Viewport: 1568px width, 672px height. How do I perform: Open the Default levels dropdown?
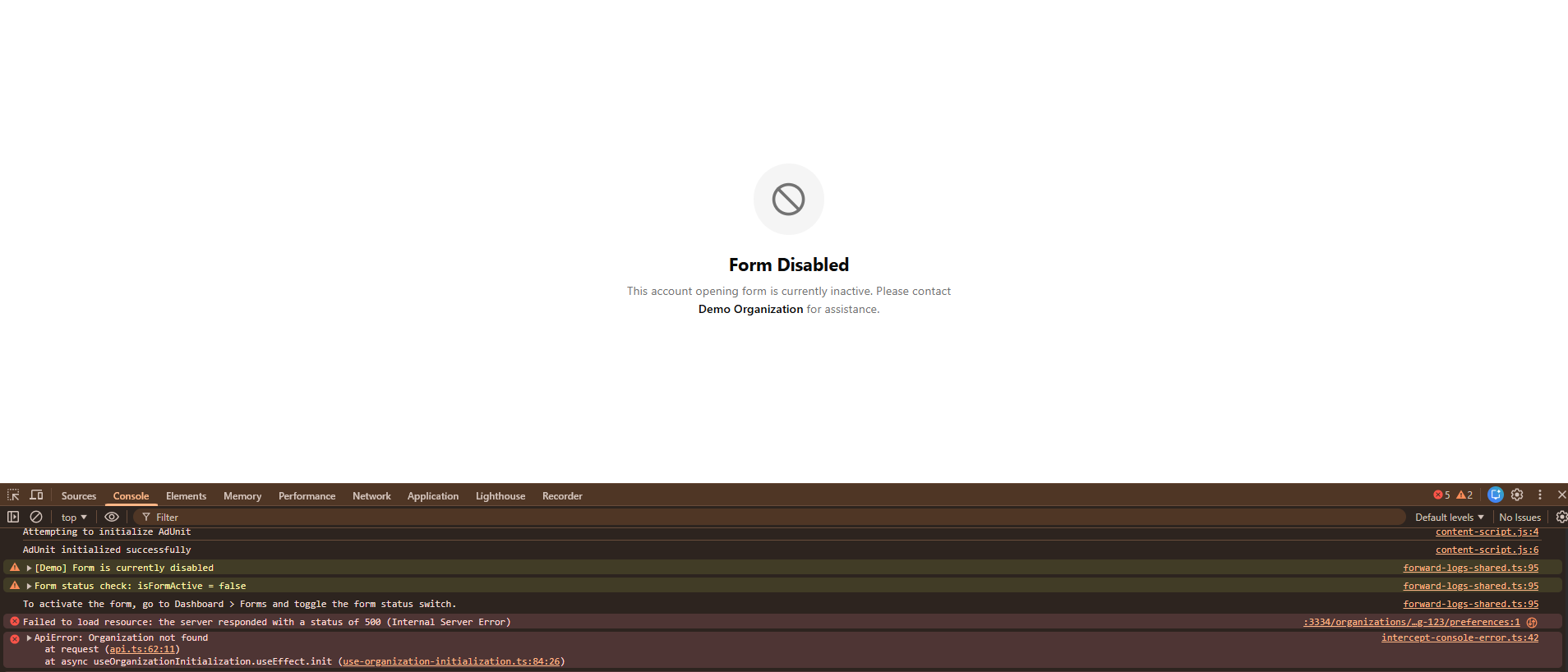[1450, 518]
